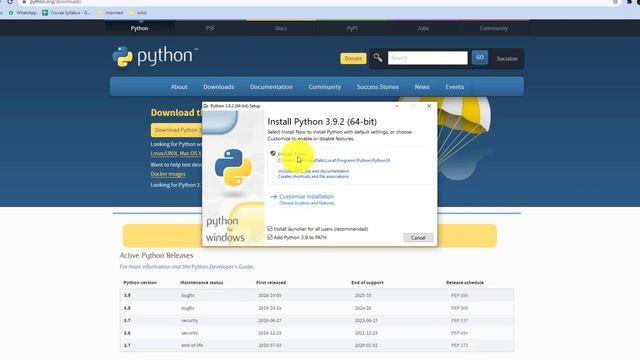Click the 'Release schedule' column header
Image resolution: width=640 pixels, height=360 pixels.
tap(465, 282)
